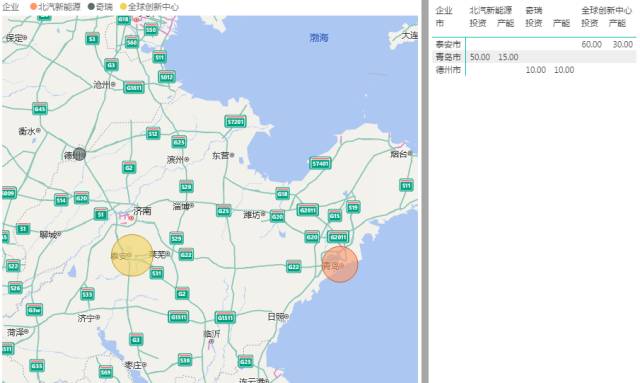The width and height of the screenshot is (640, 383).
Task: Click the 烟台 city label on map
Action: pos(399,154)
